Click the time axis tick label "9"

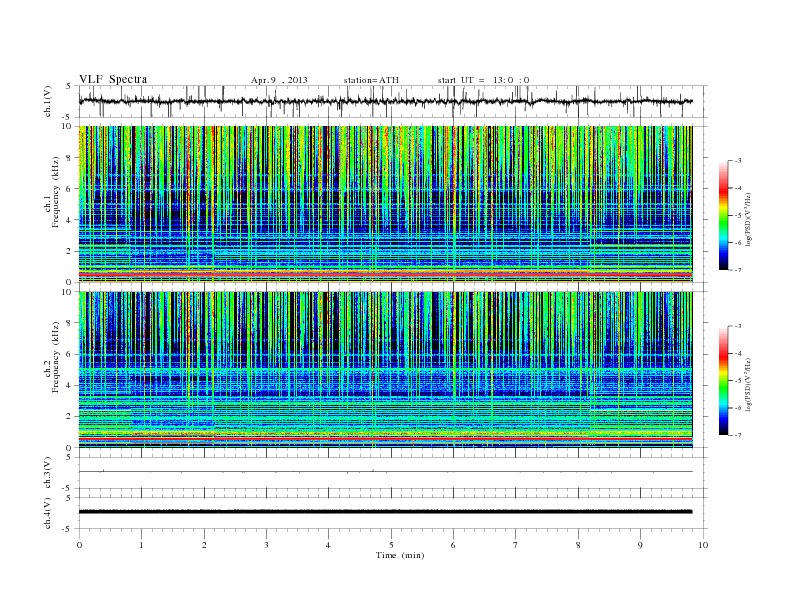(640, 545)
